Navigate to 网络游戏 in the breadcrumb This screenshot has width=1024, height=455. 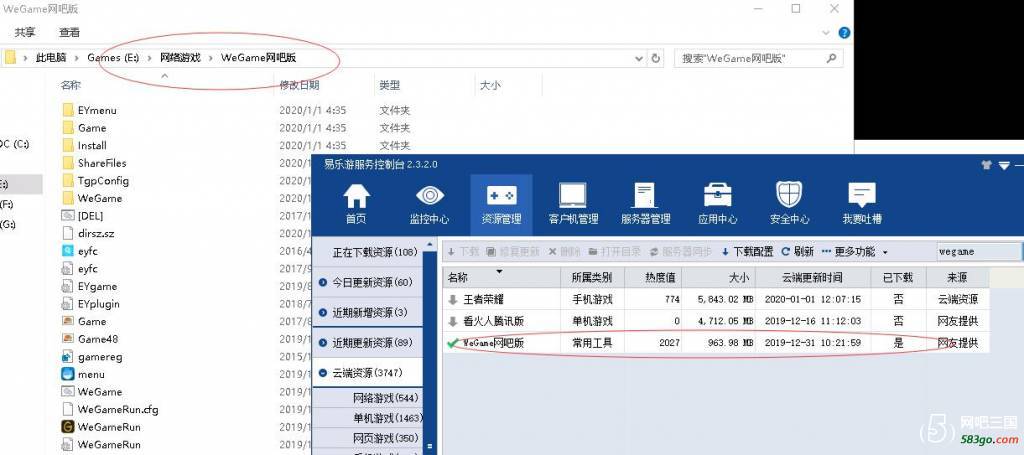pos(180,57)
